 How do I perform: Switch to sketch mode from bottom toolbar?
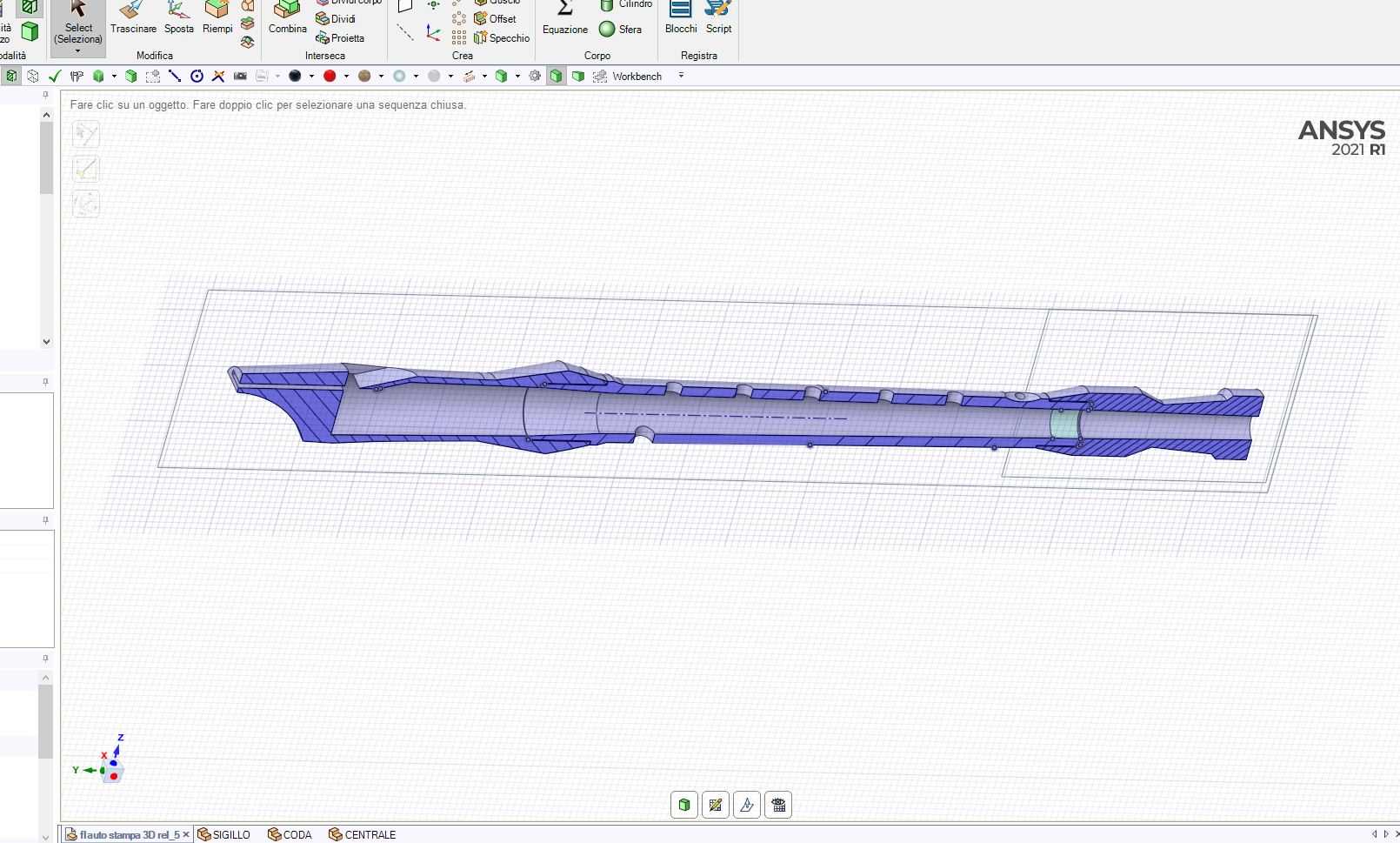(x=716, y=805)
